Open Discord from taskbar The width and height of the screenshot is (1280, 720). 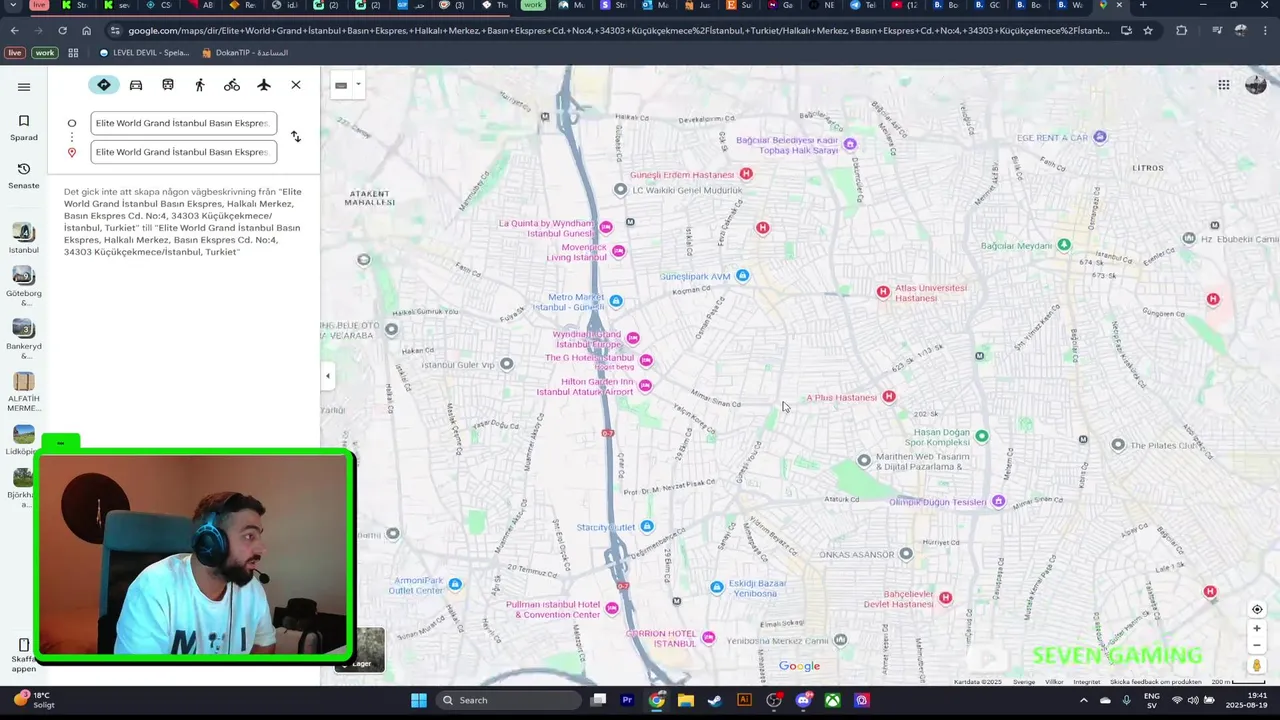pyautogui.click(x=803, y=700)
